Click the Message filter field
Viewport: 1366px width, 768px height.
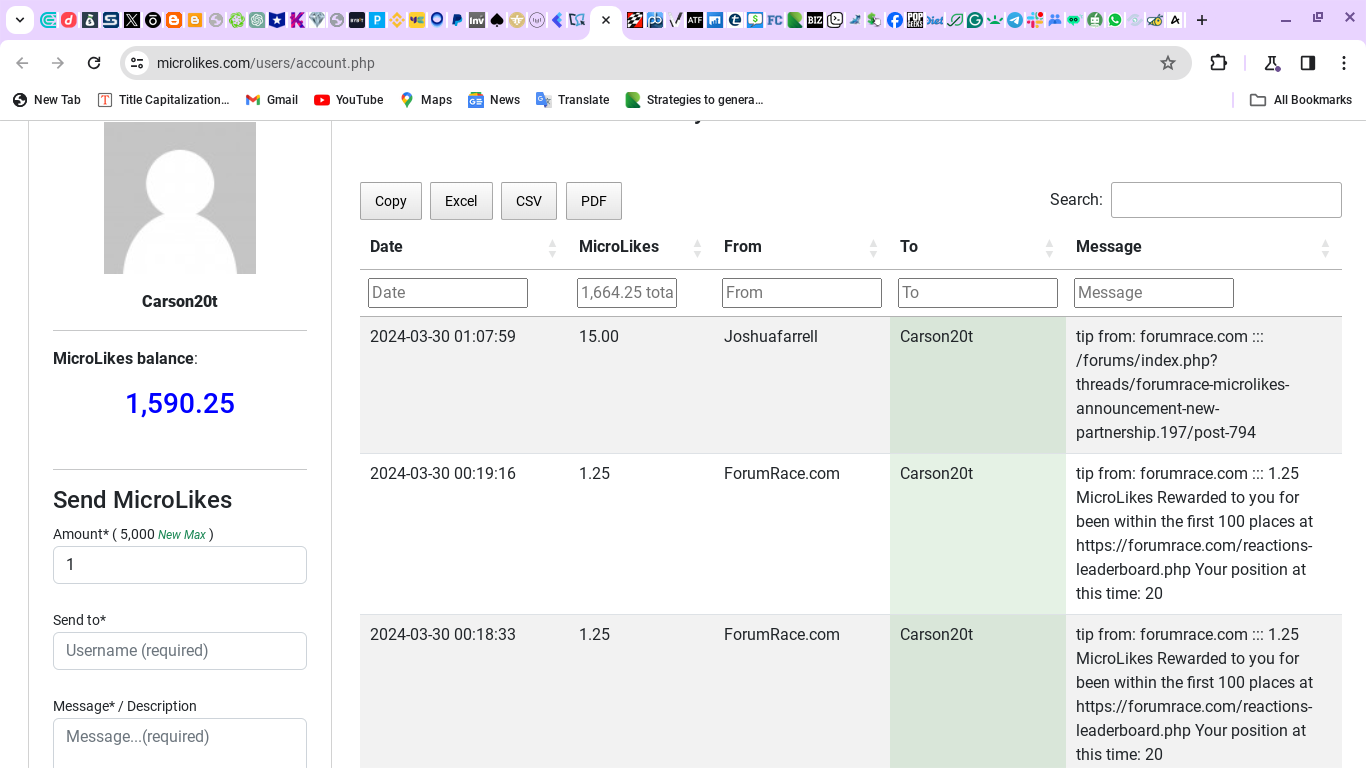(x=1154, y=293)
